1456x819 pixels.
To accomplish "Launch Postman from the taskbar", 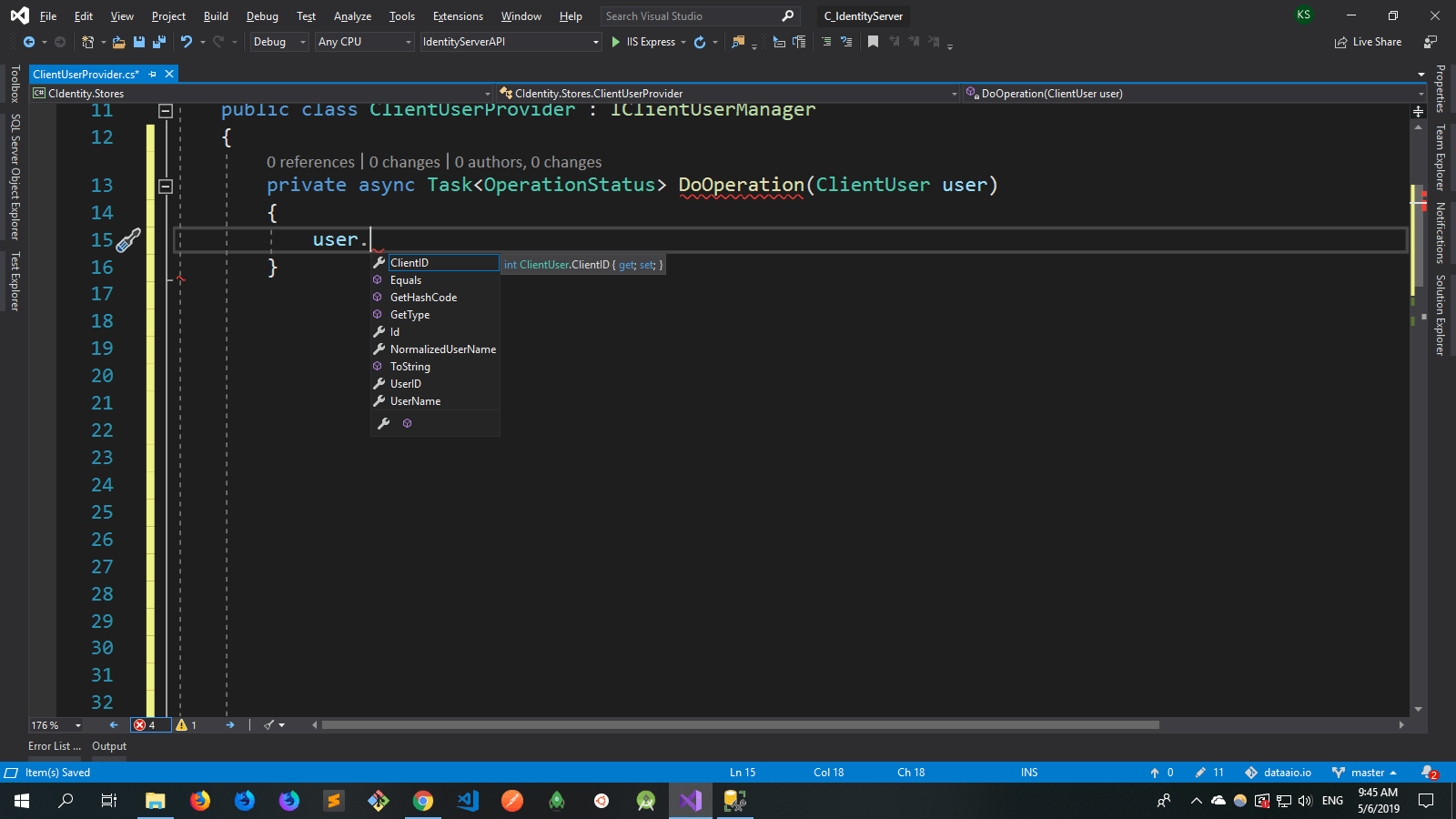I will click(513, 802).
